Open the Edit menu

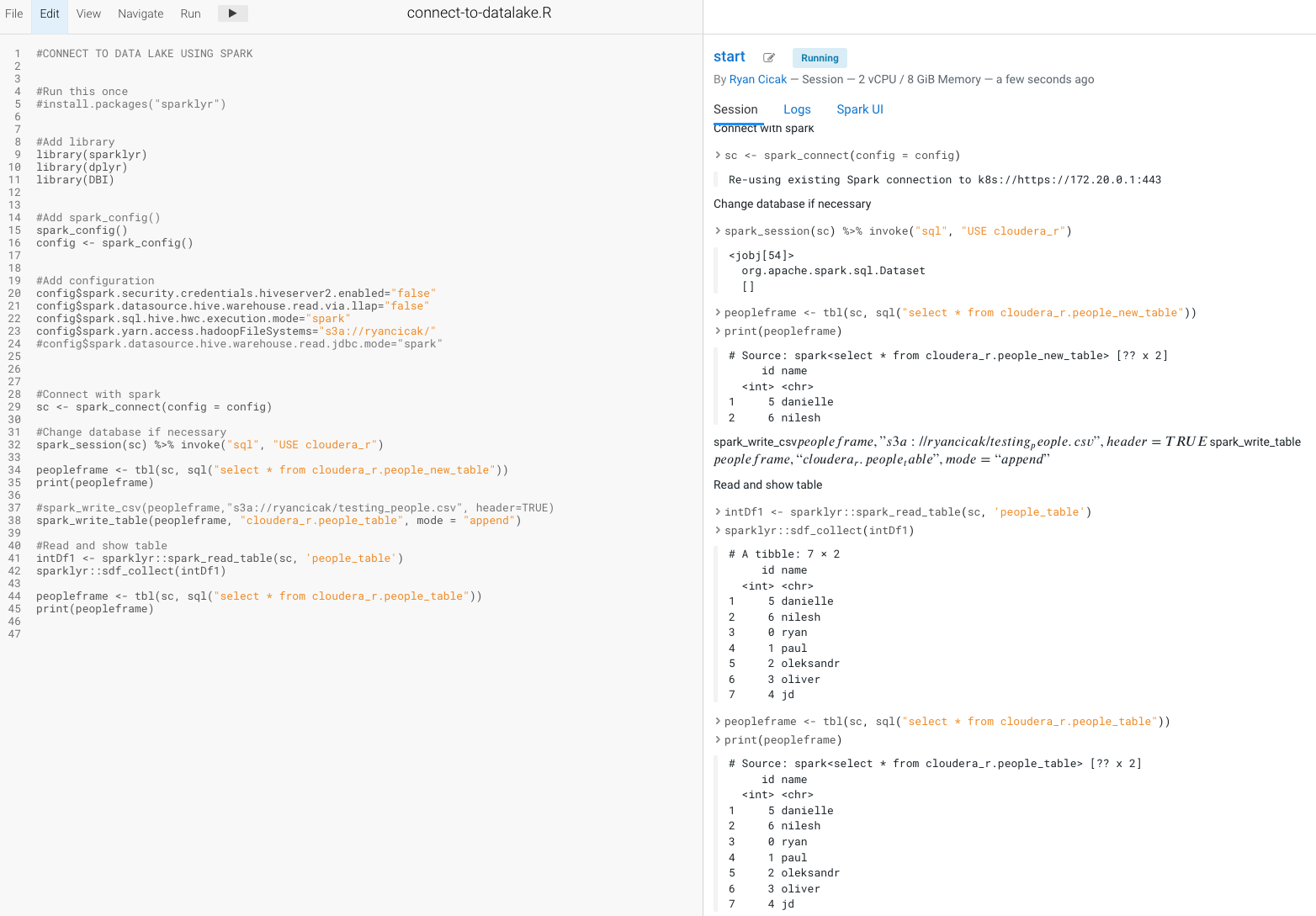click(48, 13)
